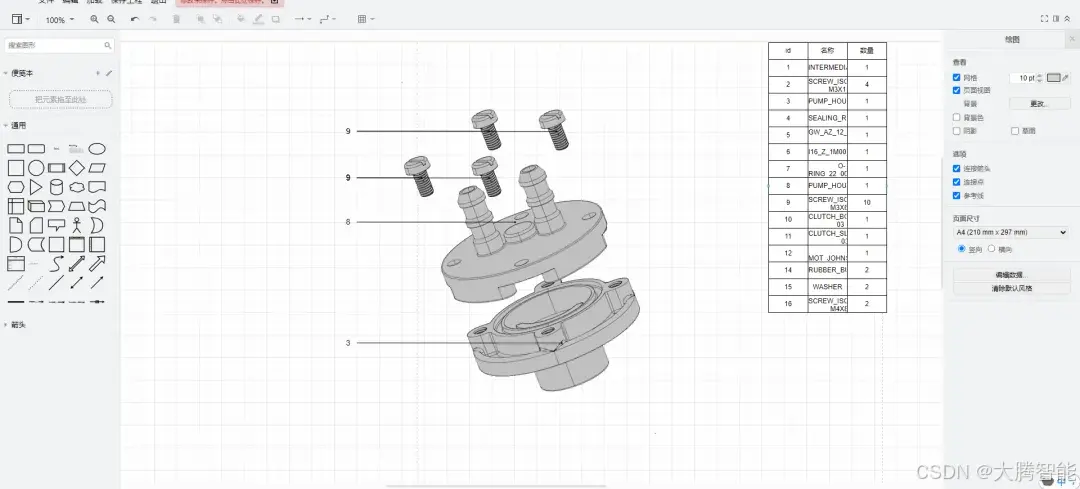Toggle the shadow tool in the toolbar

coord(276,19)
